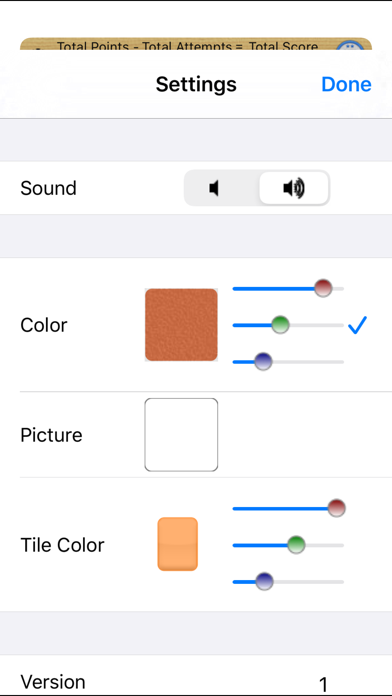
Task: Select the brown Color preview swatch
Action: (x=181, y=324)
